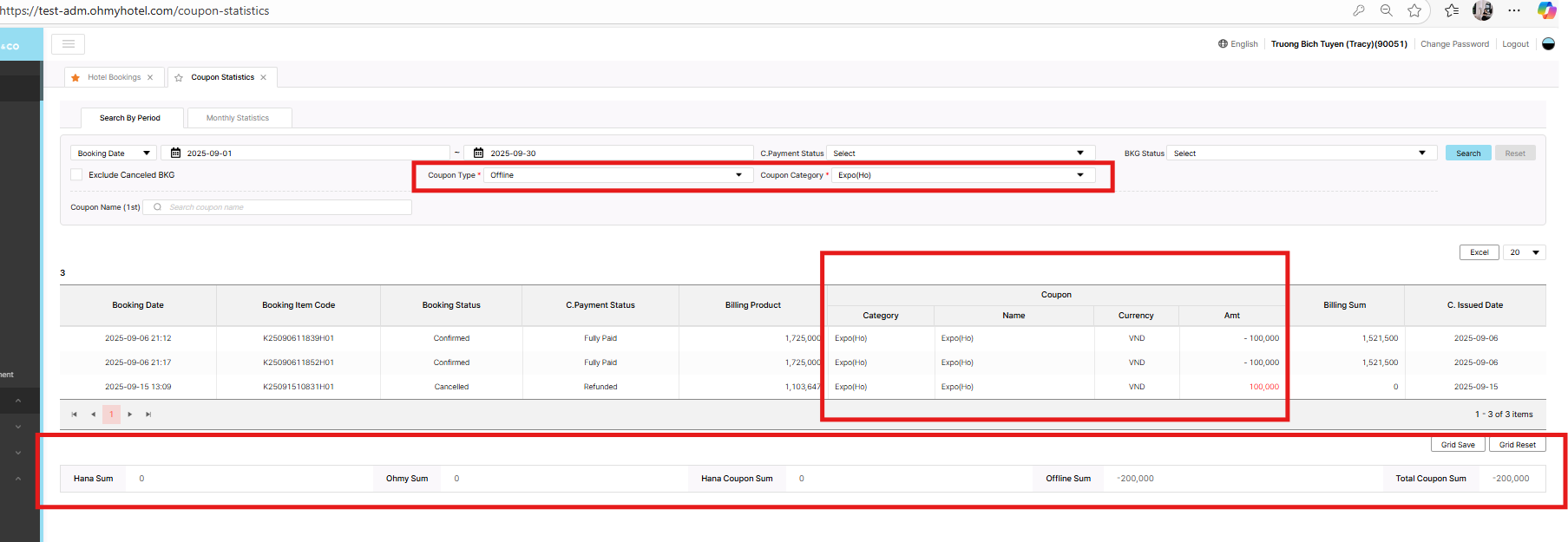This screenshot has width=1568, height=542.
Task: Close the Hotel Bookings tab
Action: pos(150,77)
